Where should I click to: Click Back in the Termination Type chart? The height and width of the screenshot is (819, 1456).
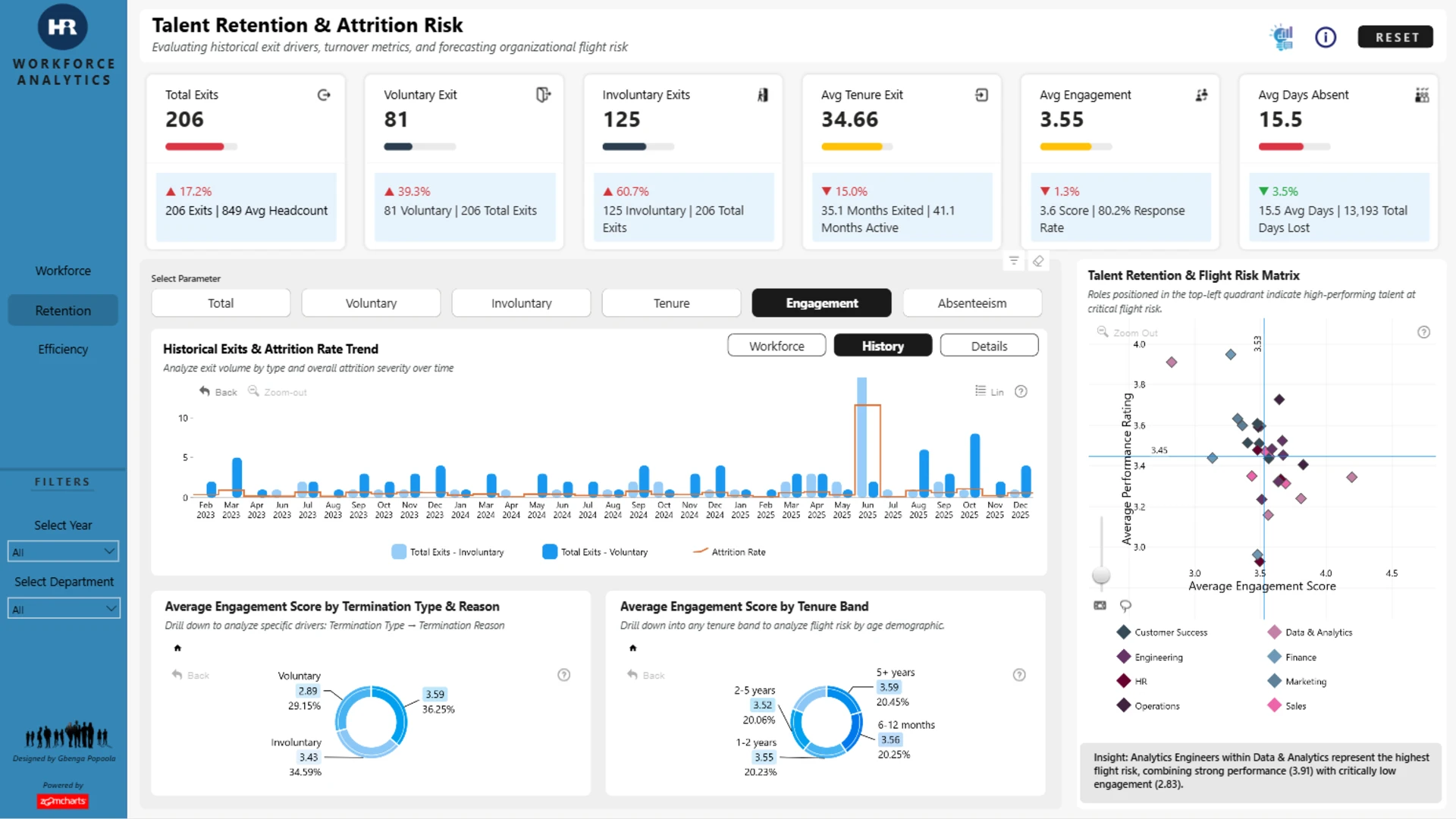pyautogui.click(x=190, y=675)
